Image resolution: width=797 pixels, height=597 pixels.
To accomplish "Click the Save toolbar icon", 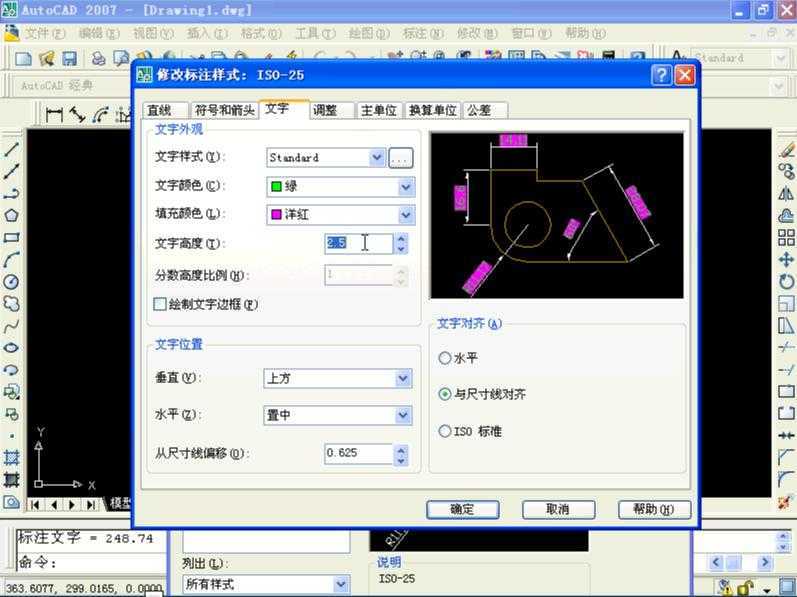I will [x=70, y=58].
